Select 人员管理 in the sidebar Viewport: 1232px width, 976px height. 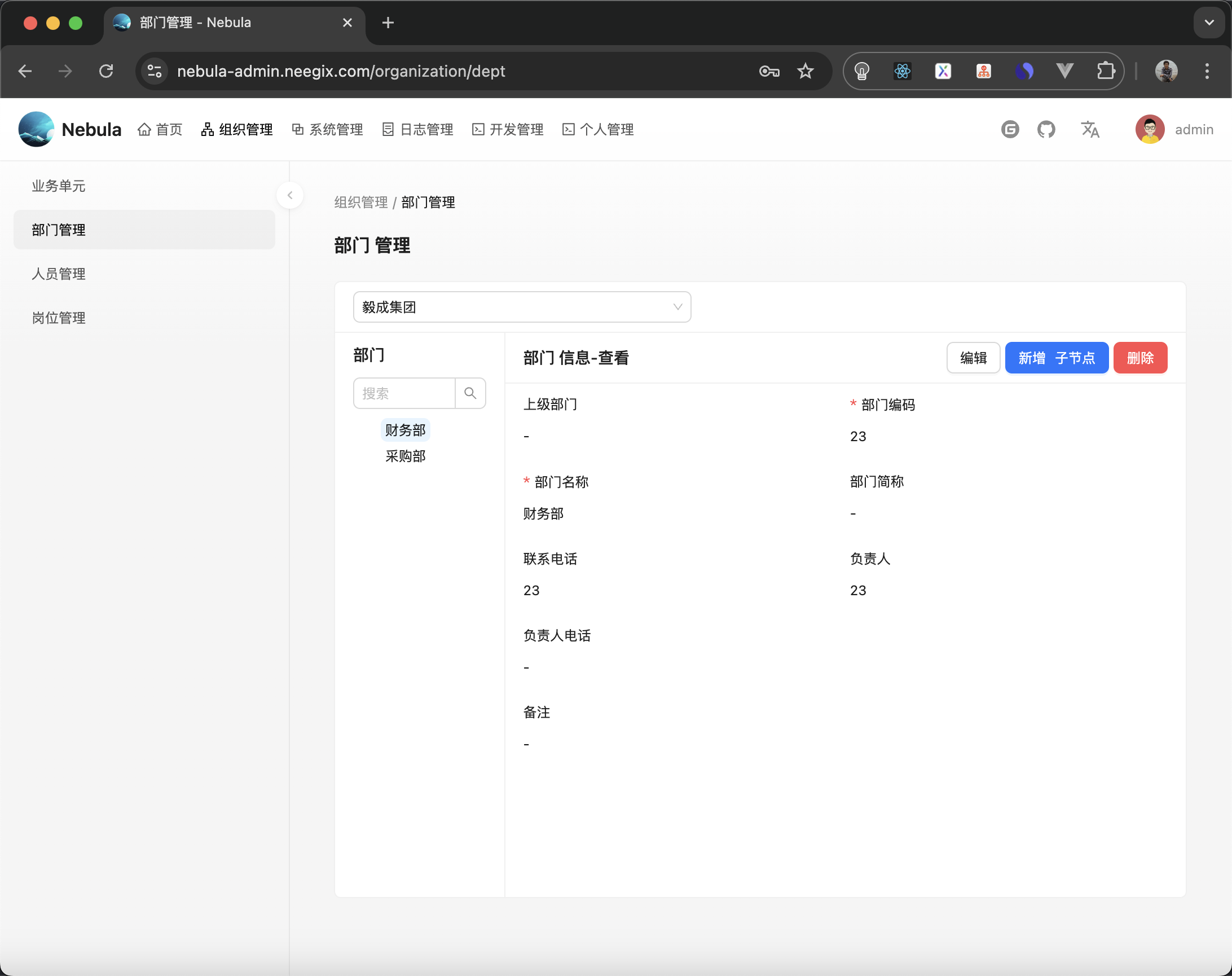tap(58, 273)
